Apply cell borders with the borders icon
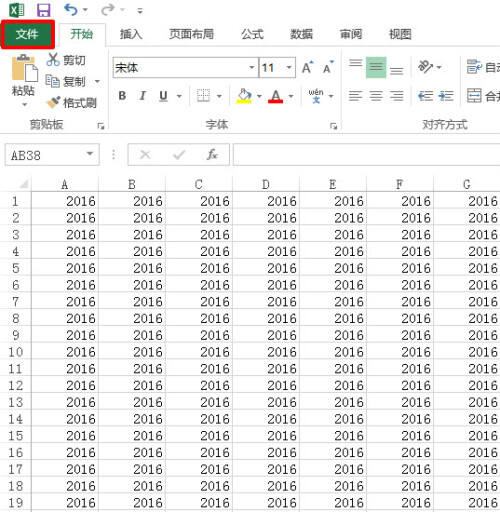Screen dimensions: 500x512 [203, 96]
